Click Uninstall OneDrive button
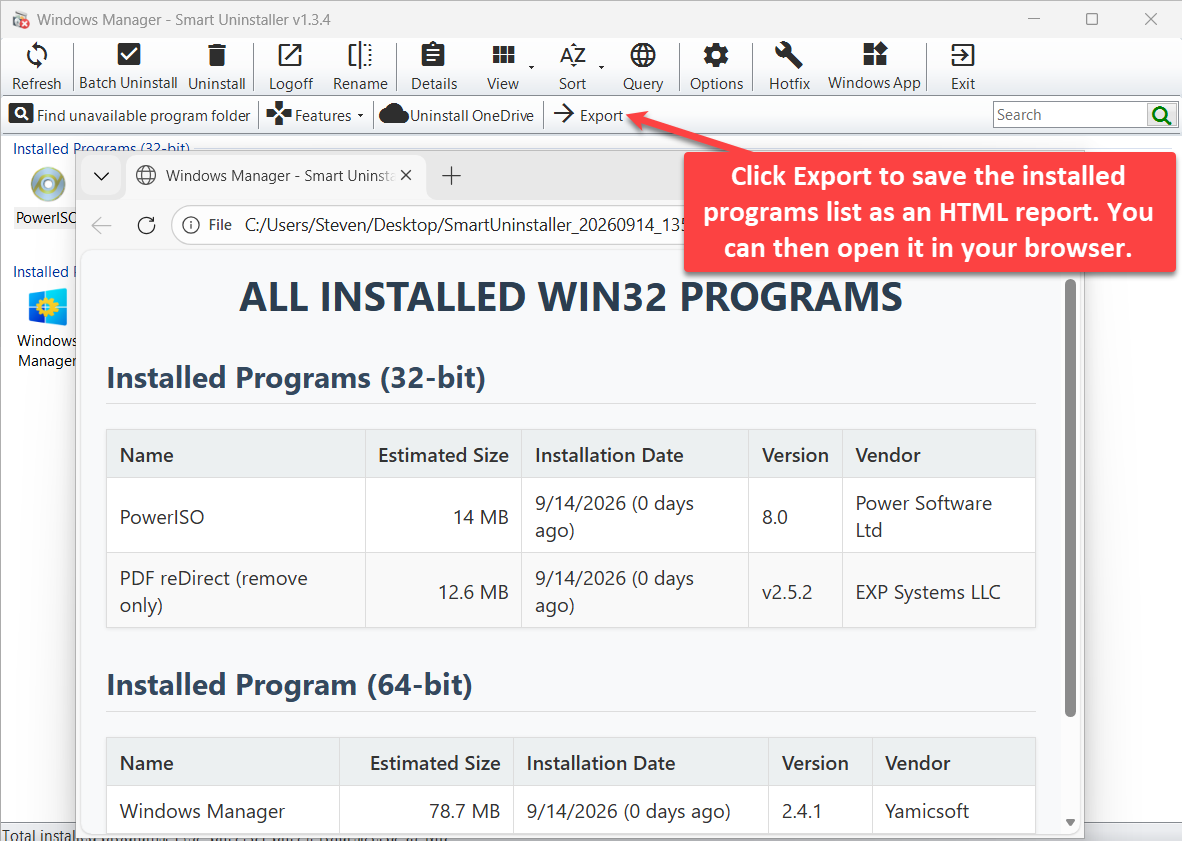This screenshot has width=1183, height=841. [x=457, y=115]
